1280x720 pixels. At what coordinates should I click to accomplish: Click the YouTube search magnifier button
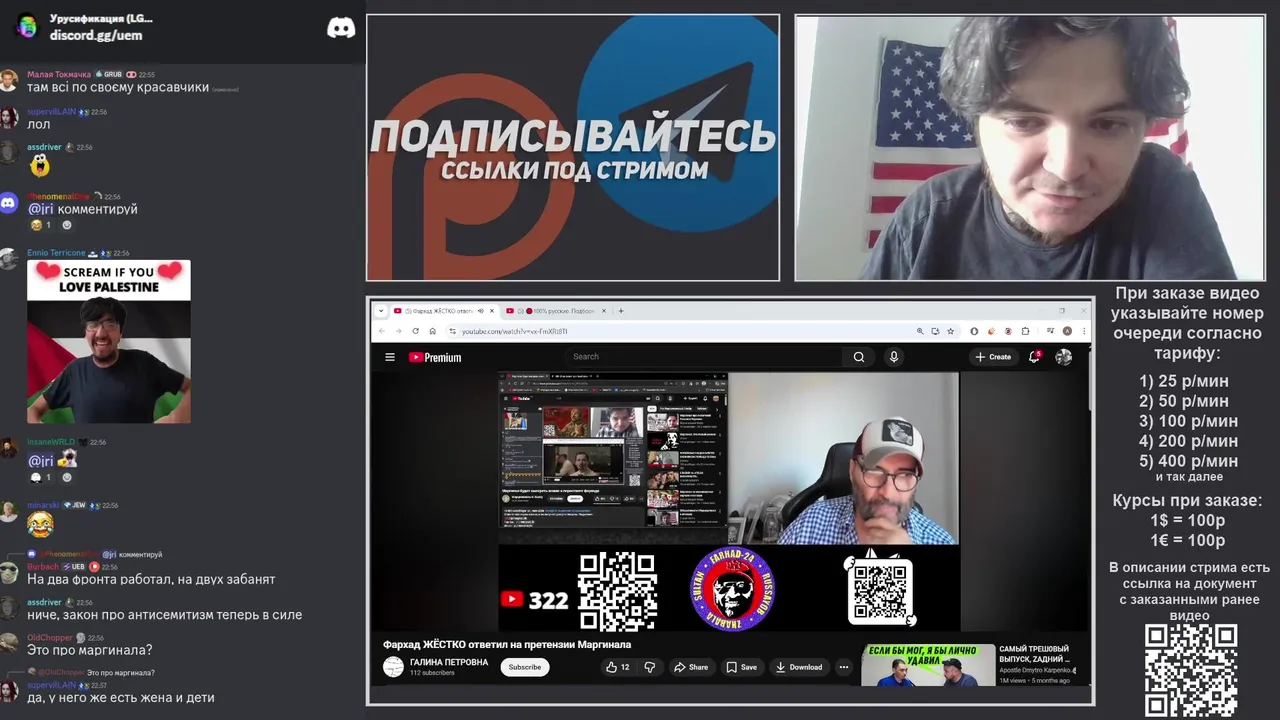(x=859, y=357)
